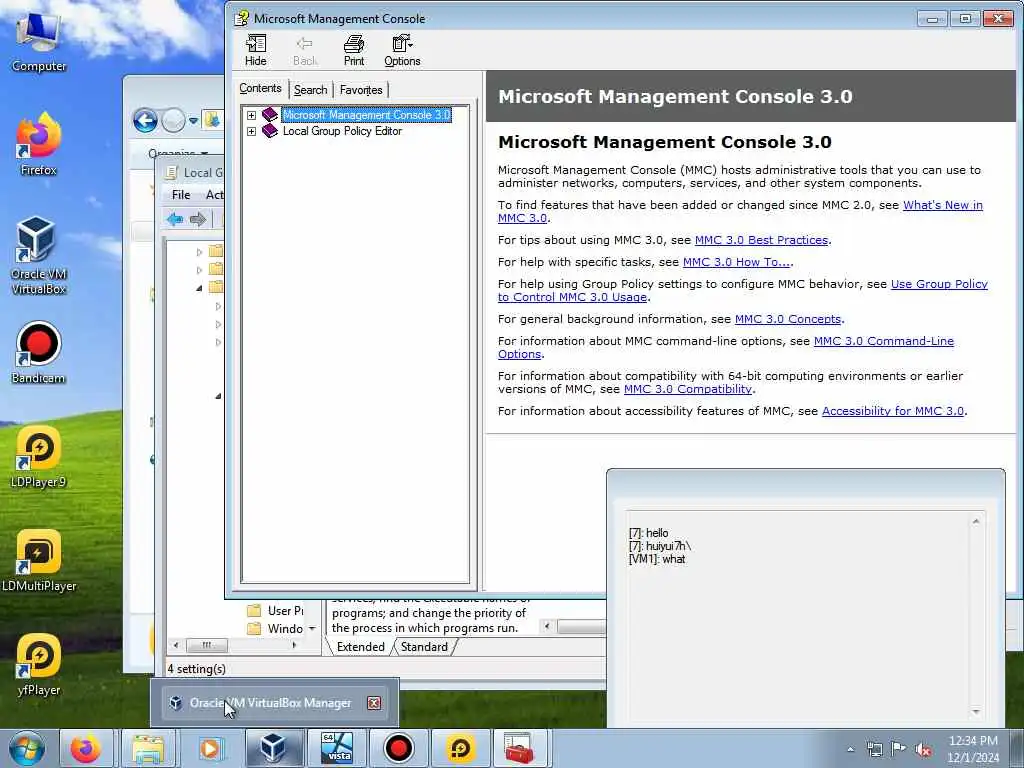Image resolution: width=1024 pixels, height=768 pixels.
Task: Open the Options menu in help toolbar
Action: click(x=402, y=50)
